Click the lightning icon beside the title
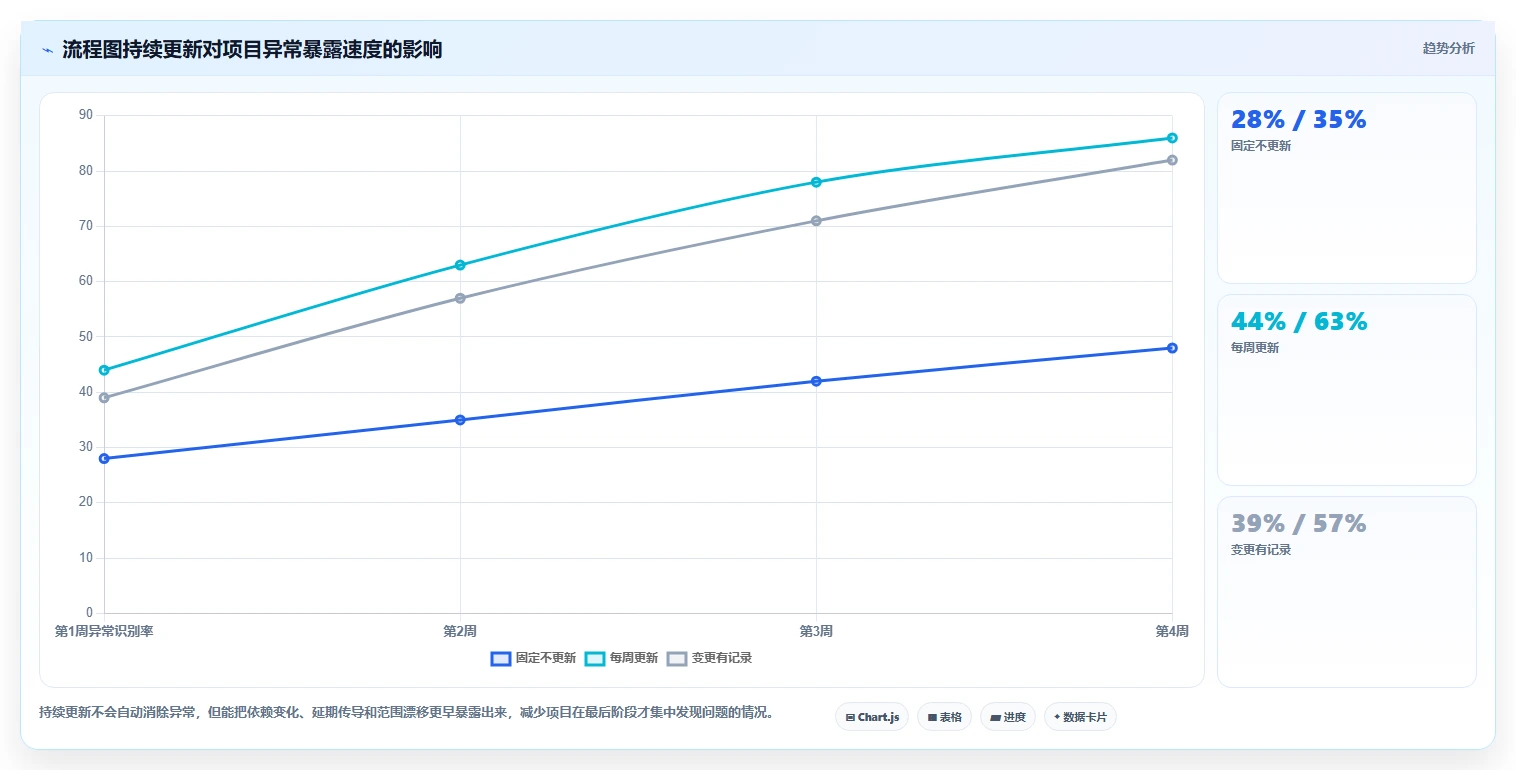The width and height of the screenshot is (1516, 770). [x=47, y=50]
